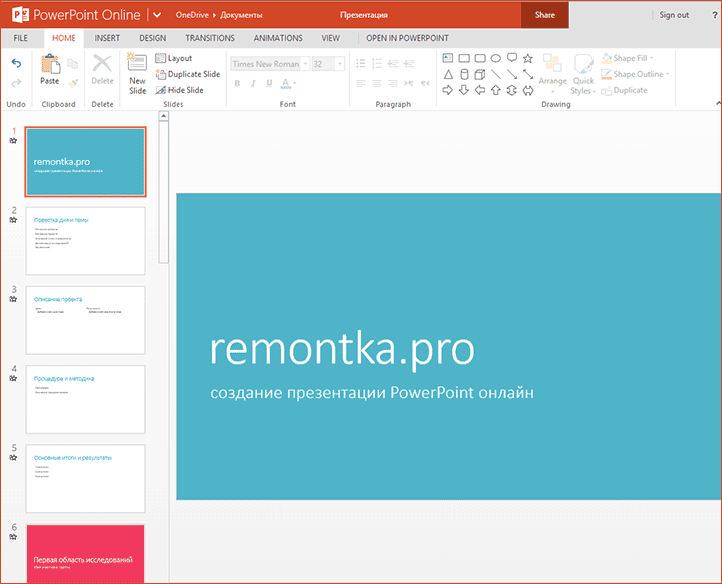Select the rounded rectangle shape

[480, 58]
